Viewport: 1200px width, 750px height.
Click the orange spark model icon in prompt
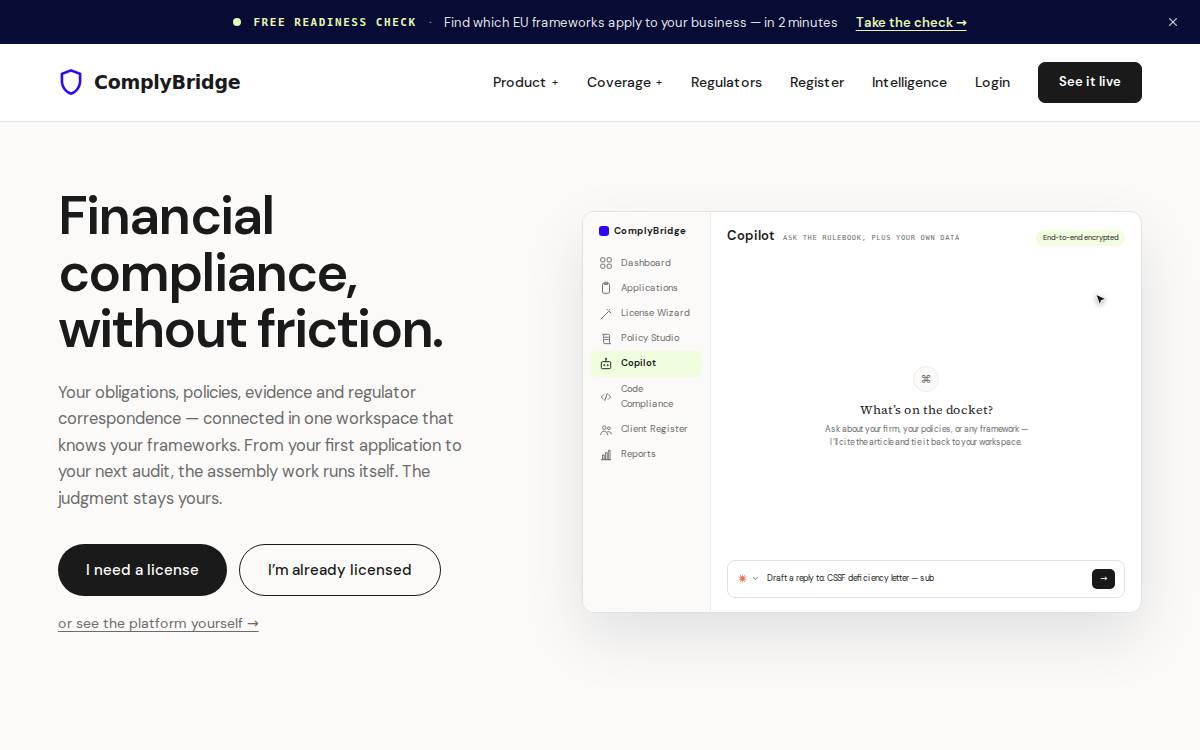pos(742,578)
